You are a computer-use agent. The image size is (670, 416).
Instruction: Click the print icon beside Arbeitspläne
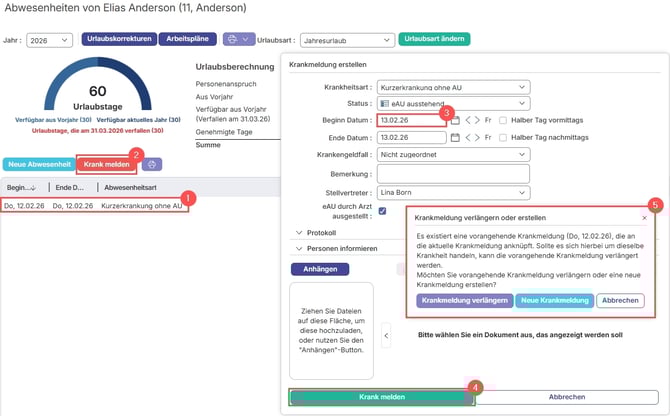[231, 40]
